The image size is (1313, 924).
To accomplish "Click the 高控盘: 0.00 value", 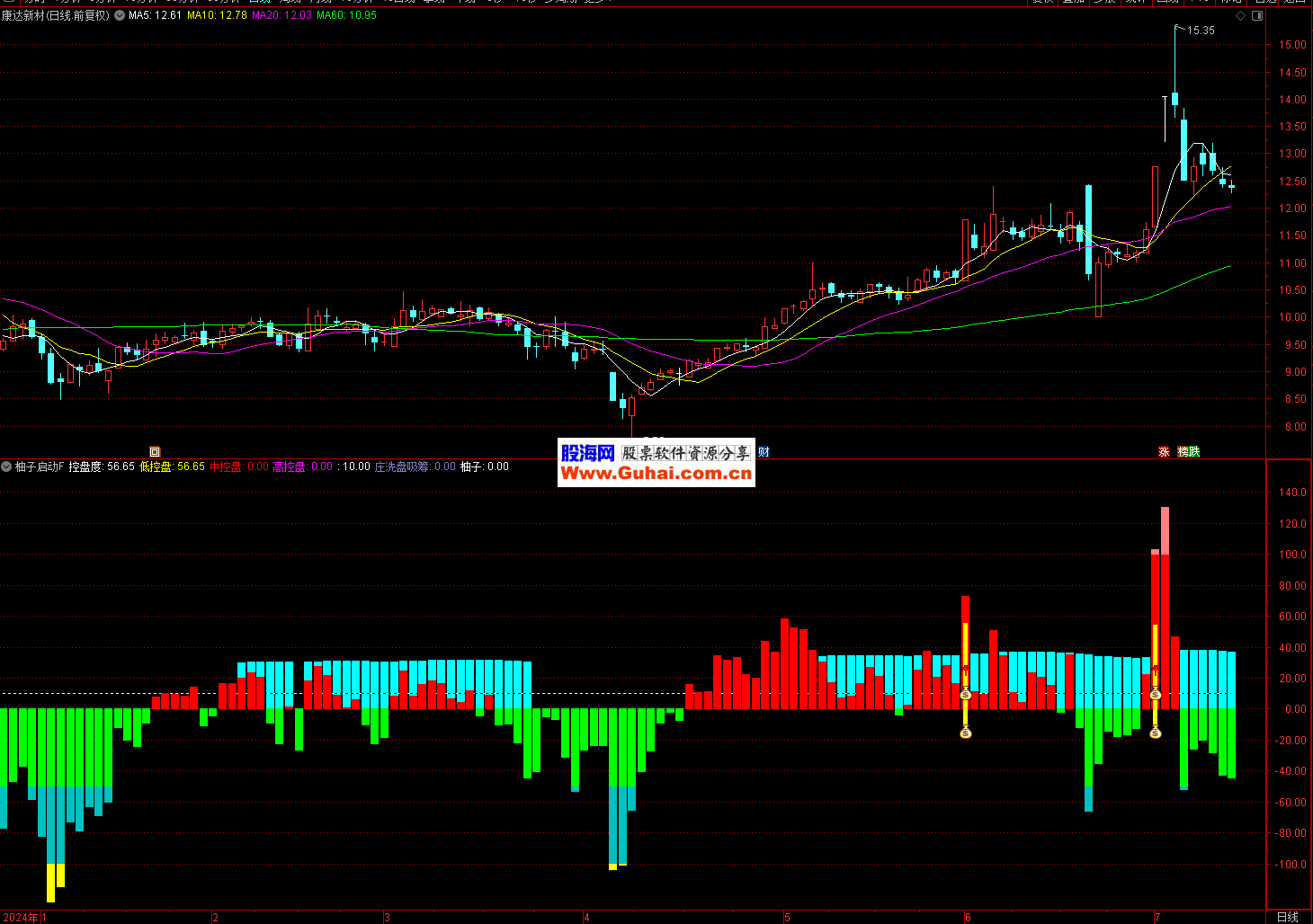I will pyautogui.click(x=303, y=466).
